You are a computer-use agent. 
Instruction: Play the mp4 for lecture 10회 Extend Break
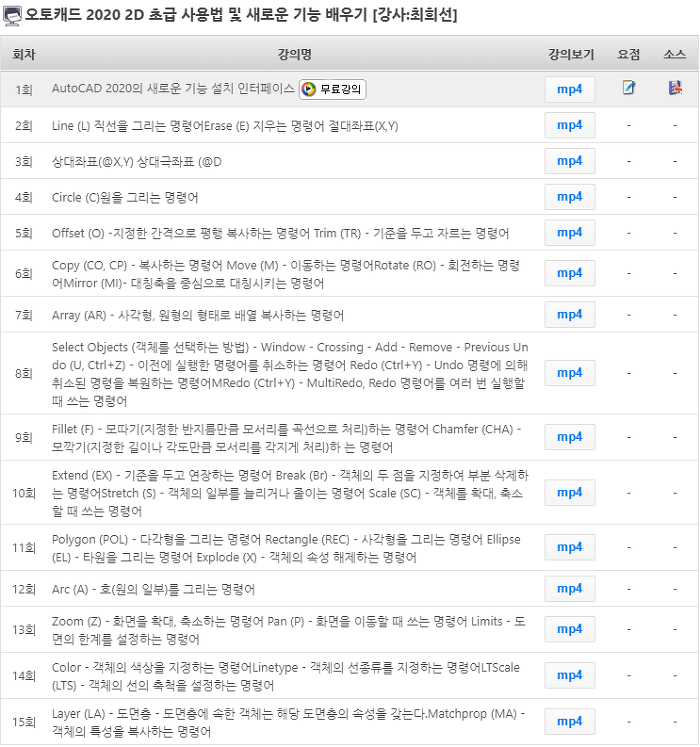point(569,493)
